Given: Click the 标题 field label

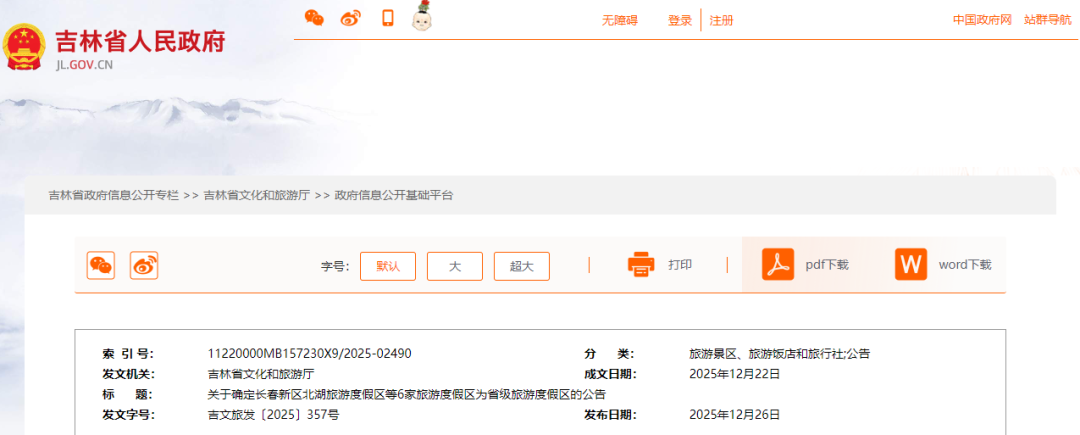Looking at the screenshot, I should tap(128, 395).
